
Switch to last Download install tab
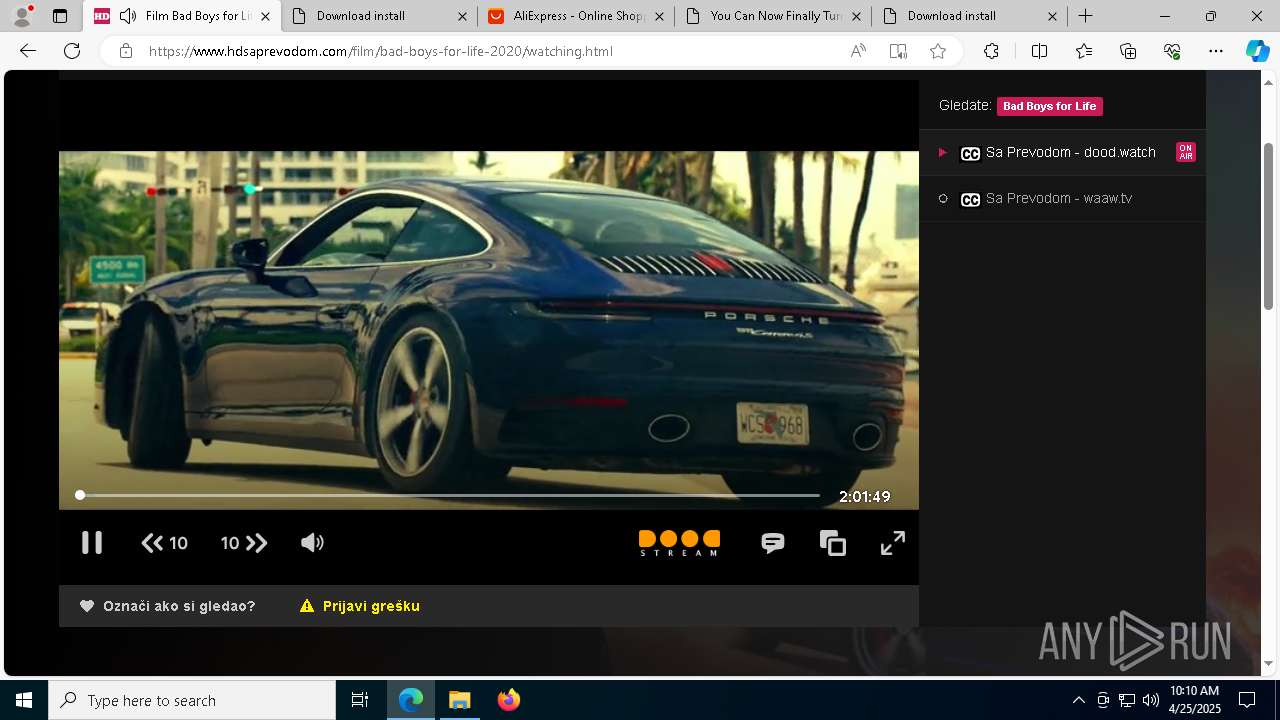969,16
